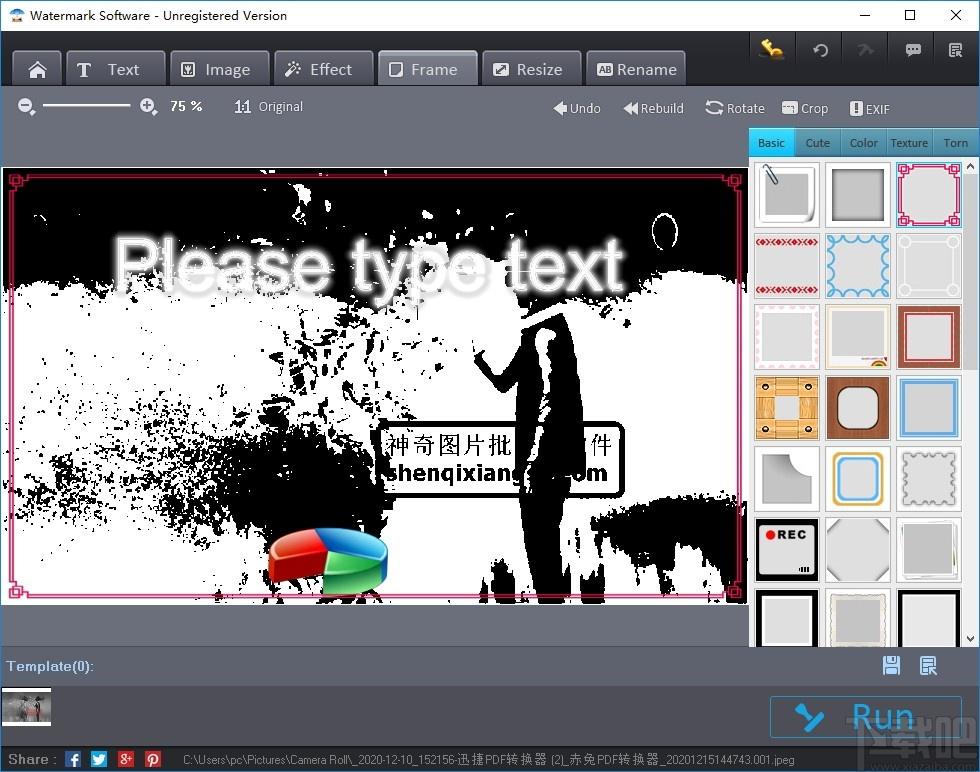Choose the pink ornate corner frame
This screenshot has height=772, width=980.
click(x=929, y=194)
